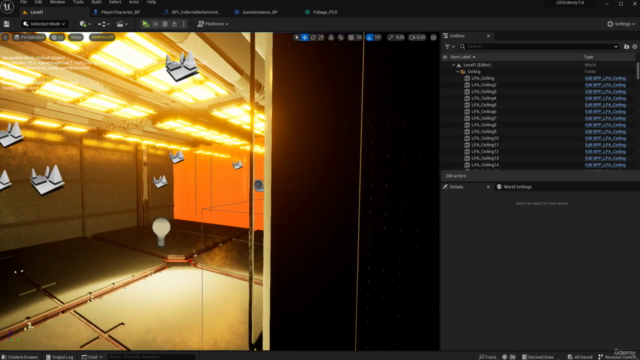Open the Platforms dropdown
640x360 pixels.
coord(213,24)
